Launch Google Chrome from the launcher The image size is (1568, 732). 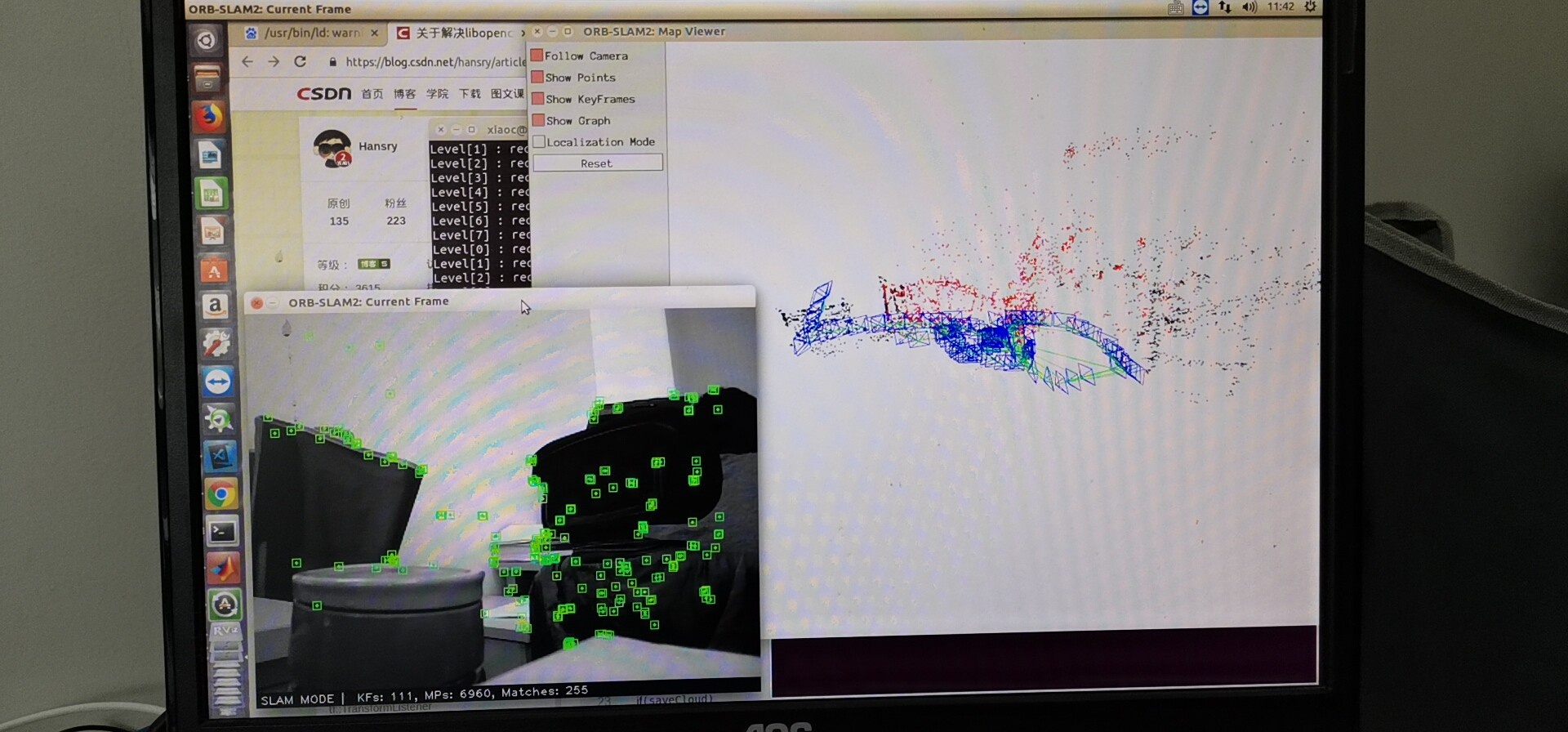click(220, 494)
